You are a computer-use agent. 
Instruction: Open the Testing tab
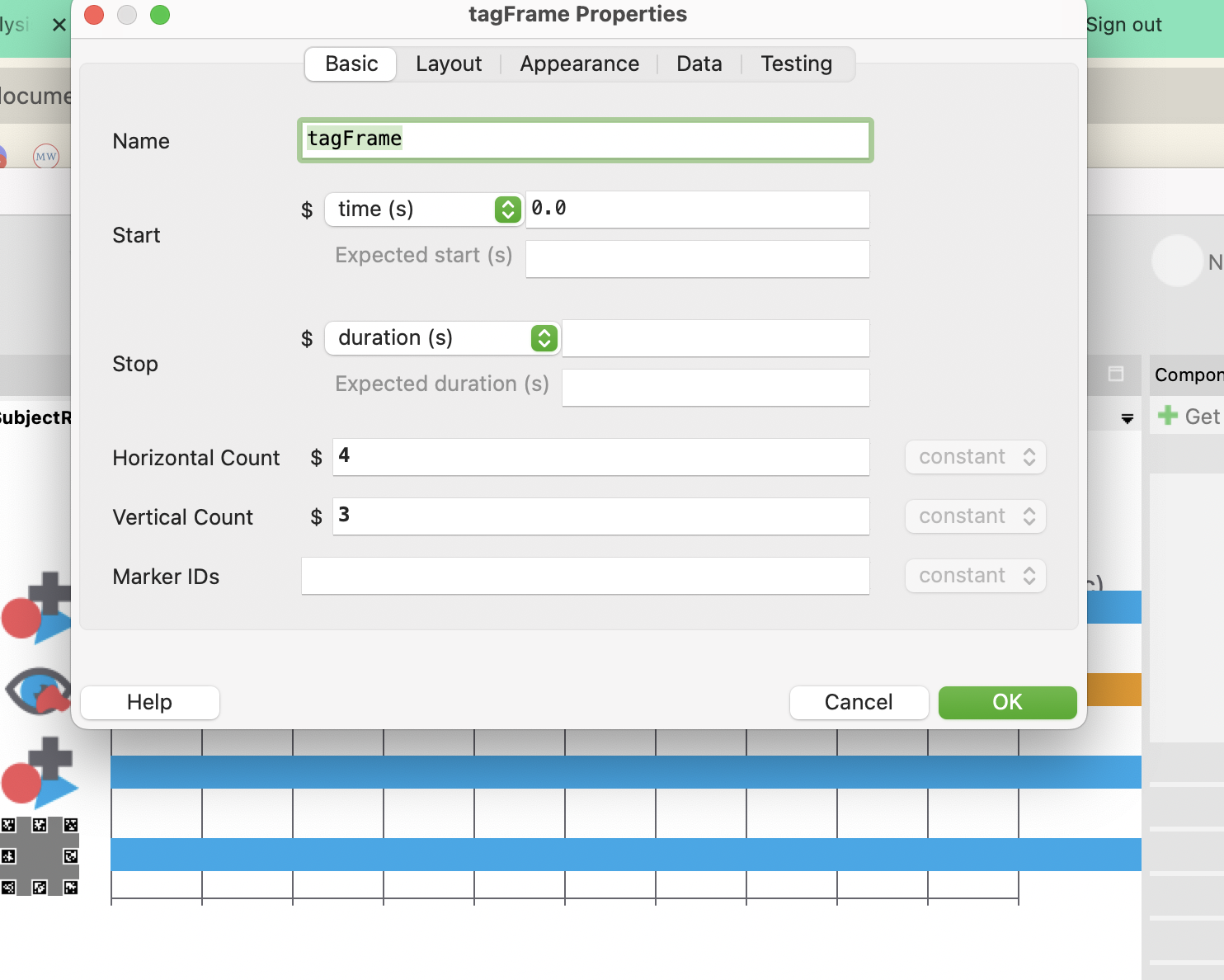coord(796,64)
